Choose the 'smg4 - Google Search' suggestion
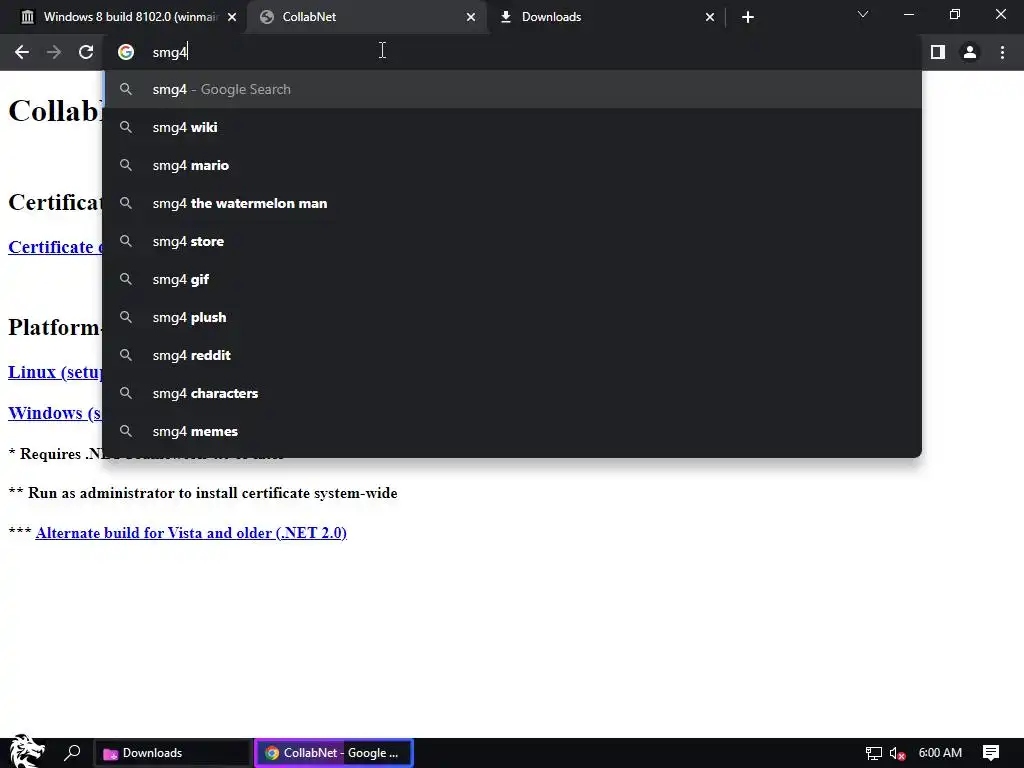 [513, 89]
